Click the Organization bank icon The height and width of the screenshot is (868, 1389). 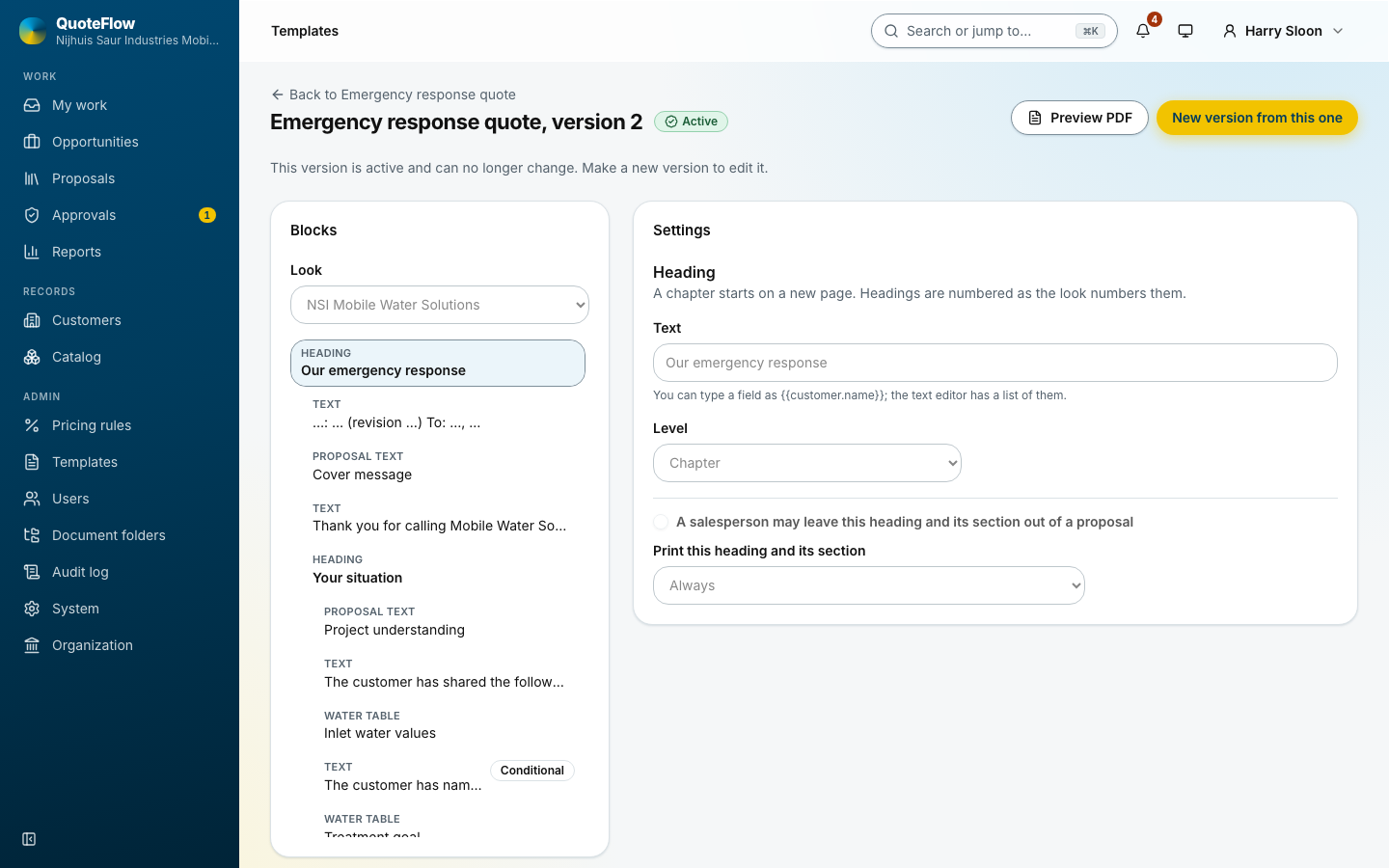[x=32, y=645]
